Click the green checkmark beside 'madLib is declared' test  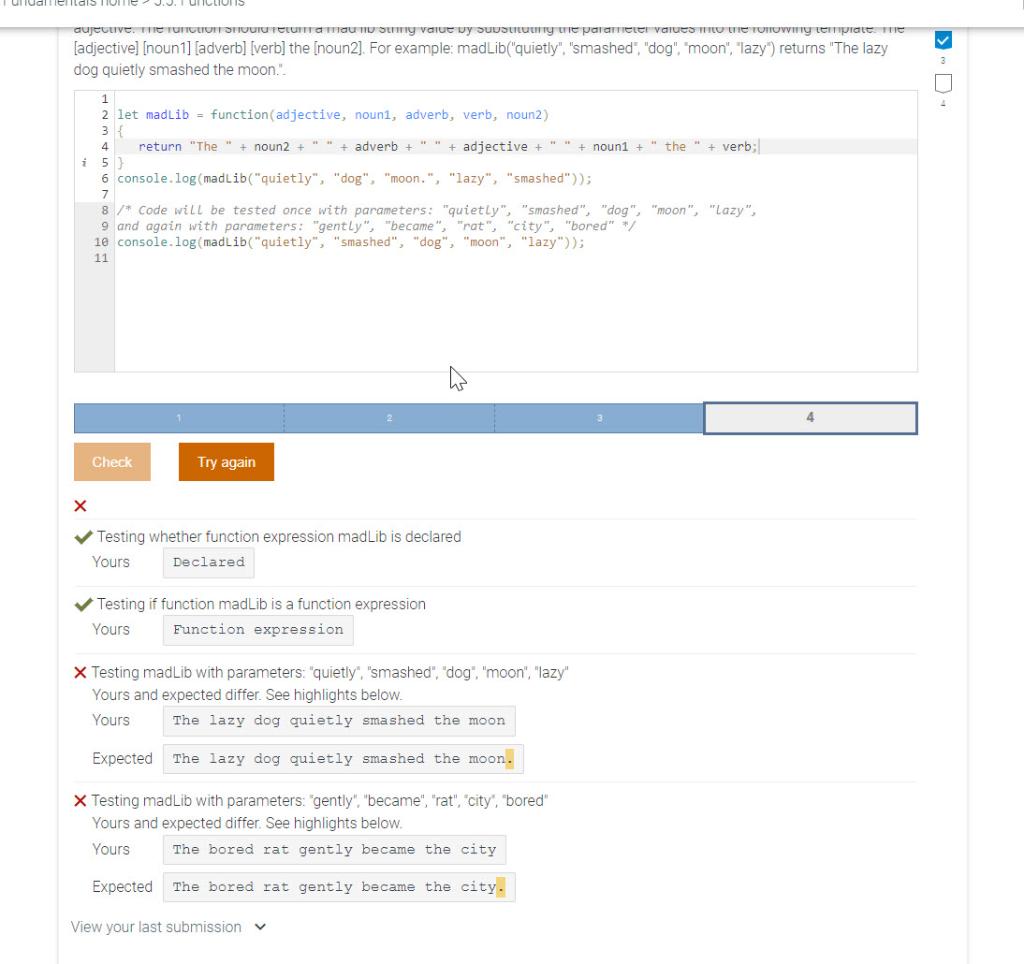[x=84, y=537]
